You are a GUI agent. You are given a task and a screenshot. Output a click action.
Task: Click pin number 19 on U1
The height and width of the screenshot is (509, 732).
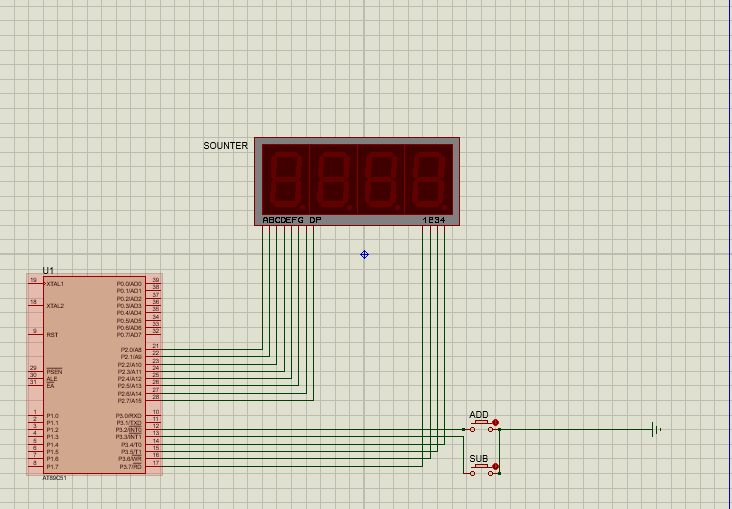coord(33,280)
